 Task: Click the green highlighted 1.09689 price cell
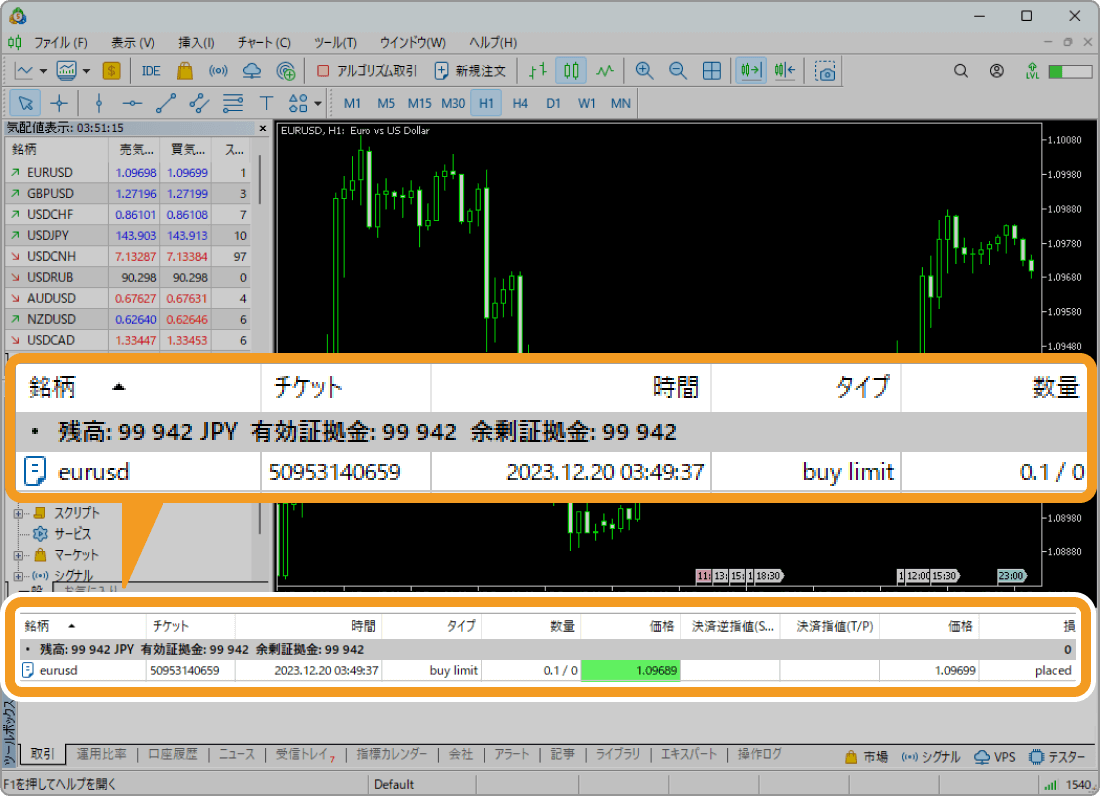click(x=630, y=670)
